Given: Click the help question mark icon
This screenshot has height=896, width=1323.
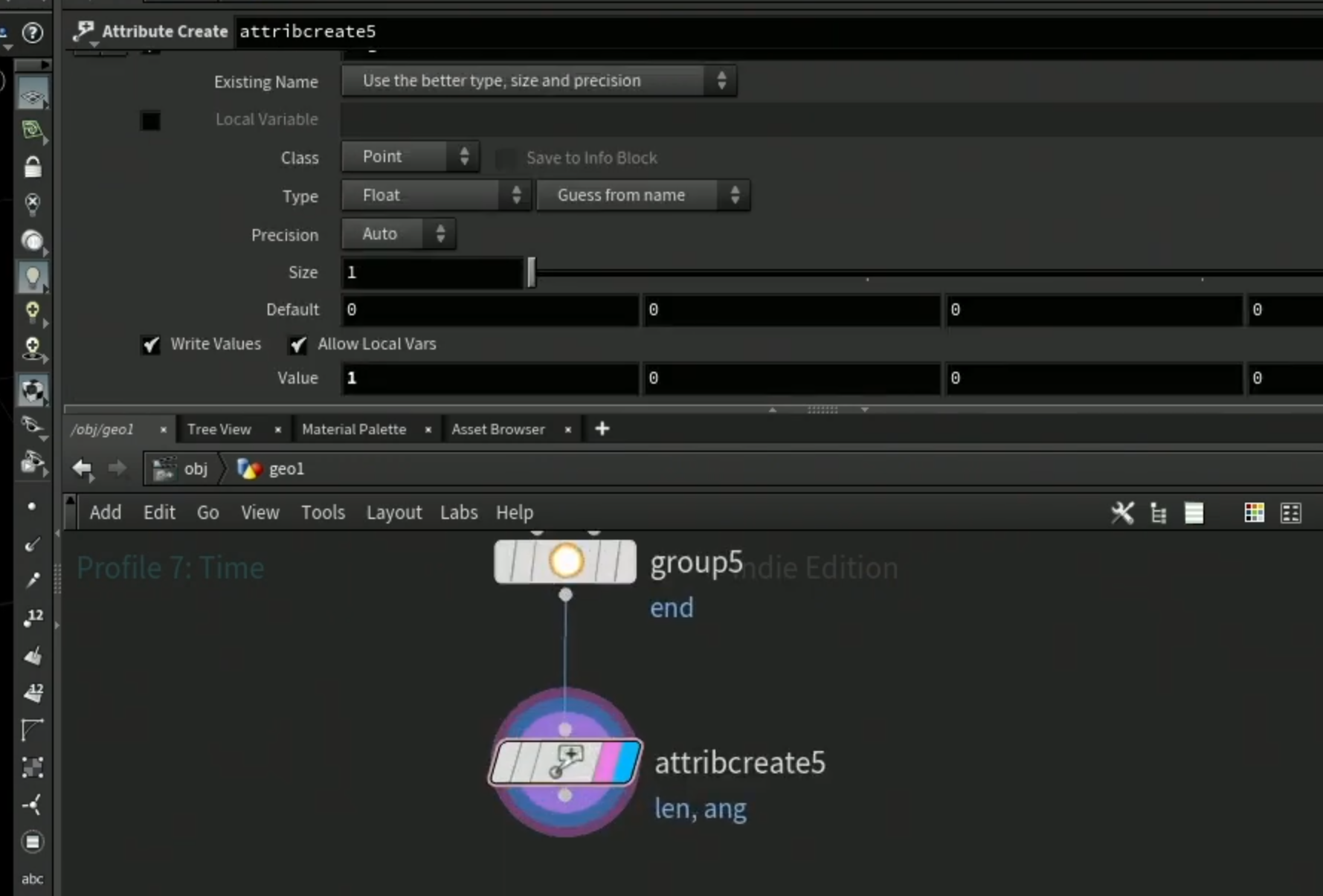Looking at the screenshot, I should coord(33,33).
